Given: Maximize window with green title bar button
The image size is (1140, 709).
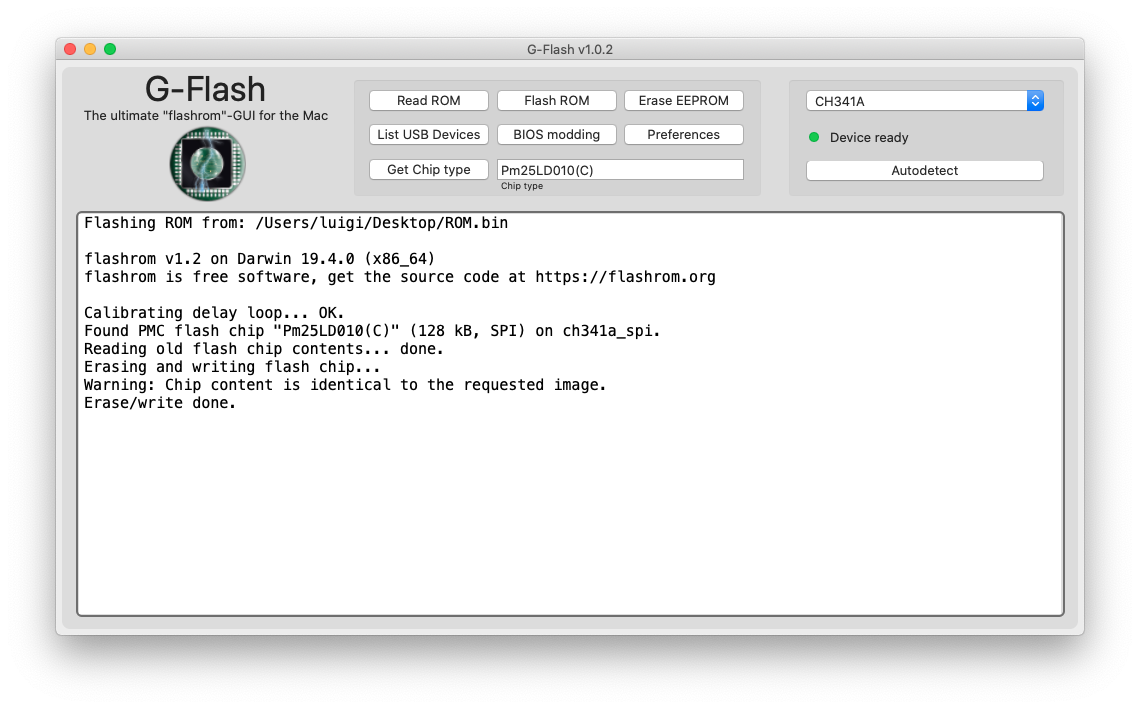Looking at the screenshot, I should (x=110, y=49).
